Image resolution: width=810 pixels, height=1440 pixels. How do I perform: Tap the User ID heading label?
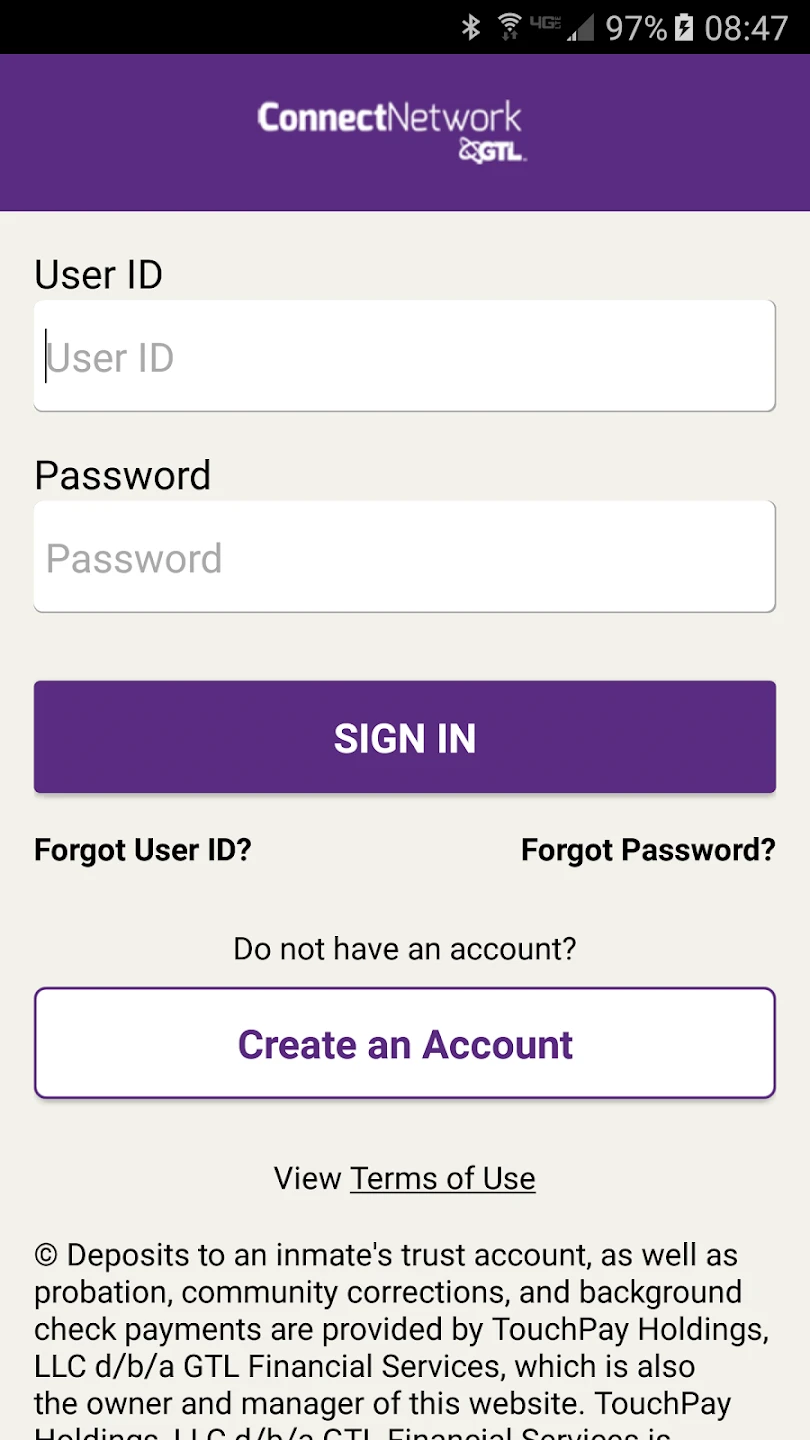point(98,275)
